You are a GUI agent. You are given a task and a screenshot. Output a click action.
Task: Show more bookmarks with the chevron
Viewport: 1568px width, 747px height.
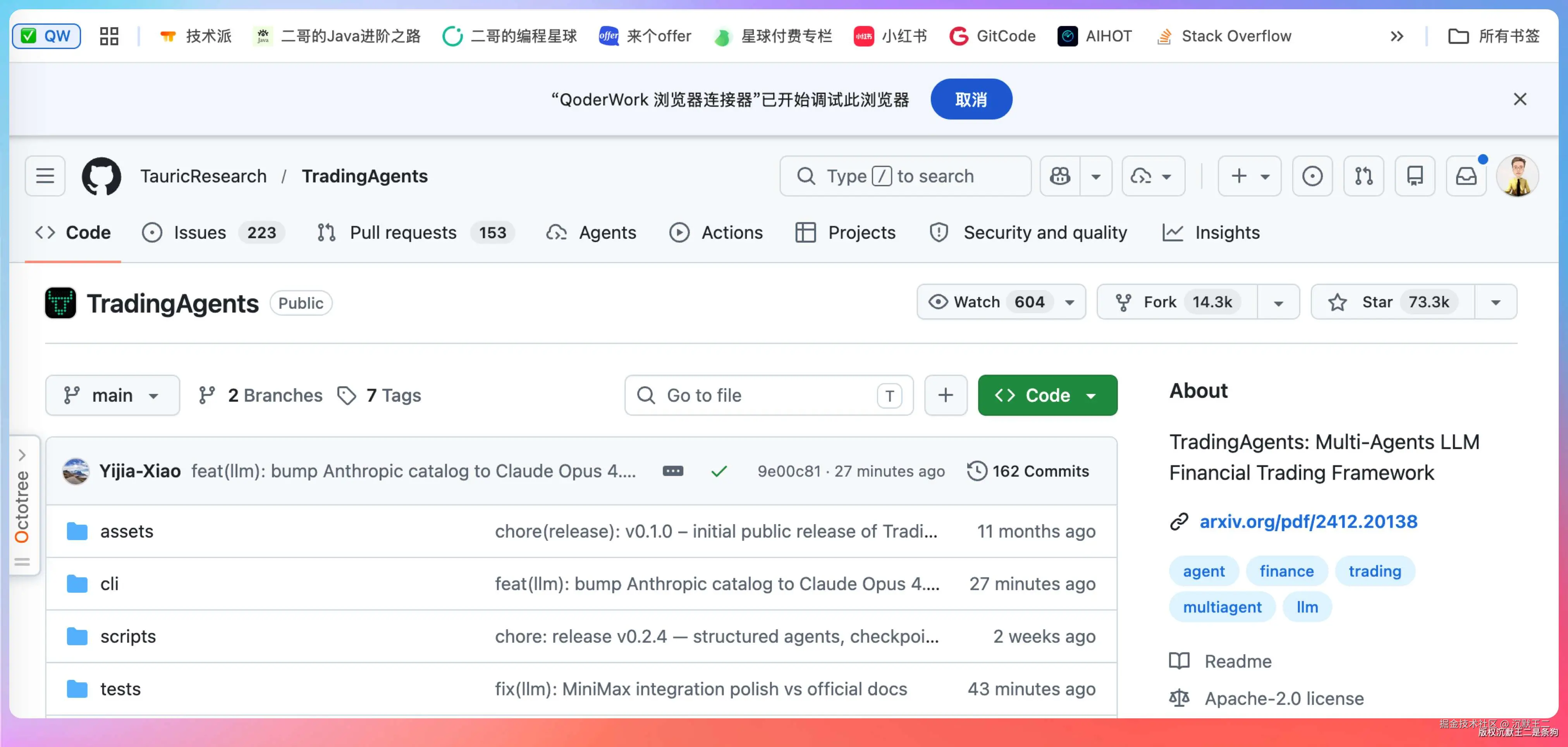click(x=1397, y=36)
